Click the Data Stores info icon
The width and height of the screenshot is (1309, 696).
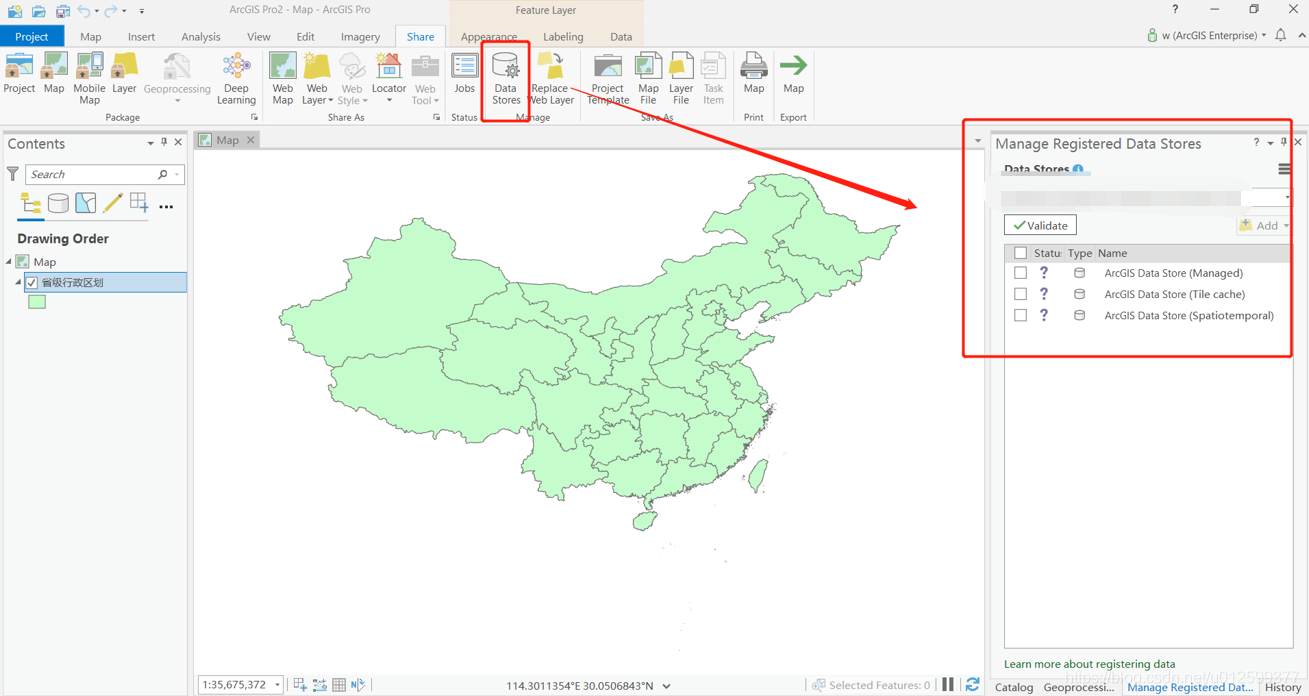click(1078, 169)
